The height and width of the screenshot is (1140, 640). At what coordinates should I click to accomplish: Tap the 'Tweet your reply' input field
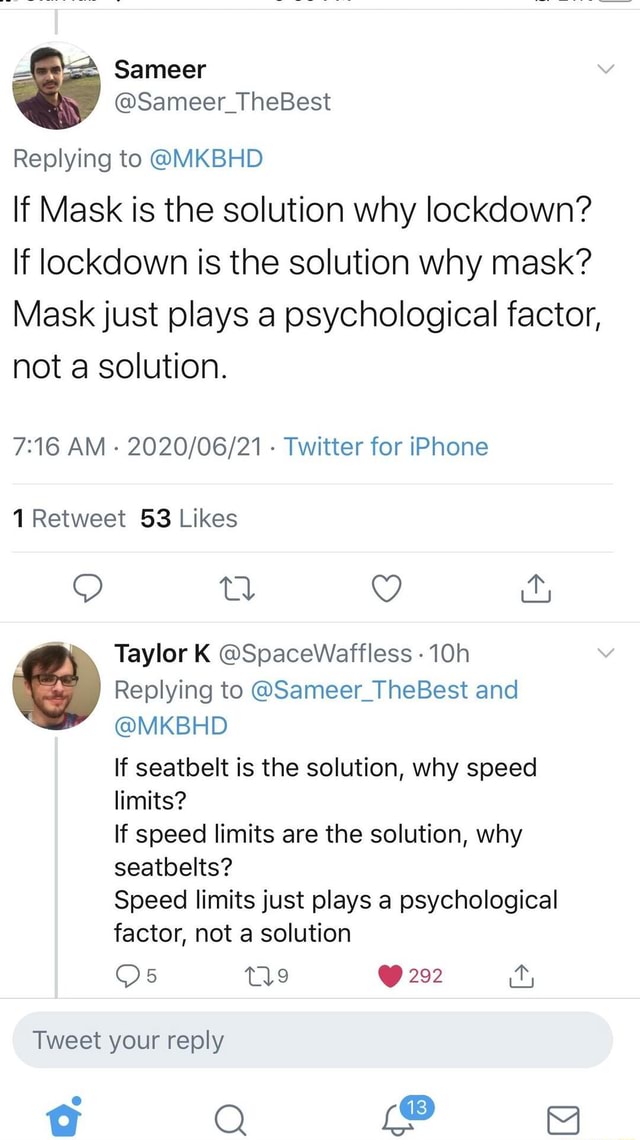point(320,1041)
